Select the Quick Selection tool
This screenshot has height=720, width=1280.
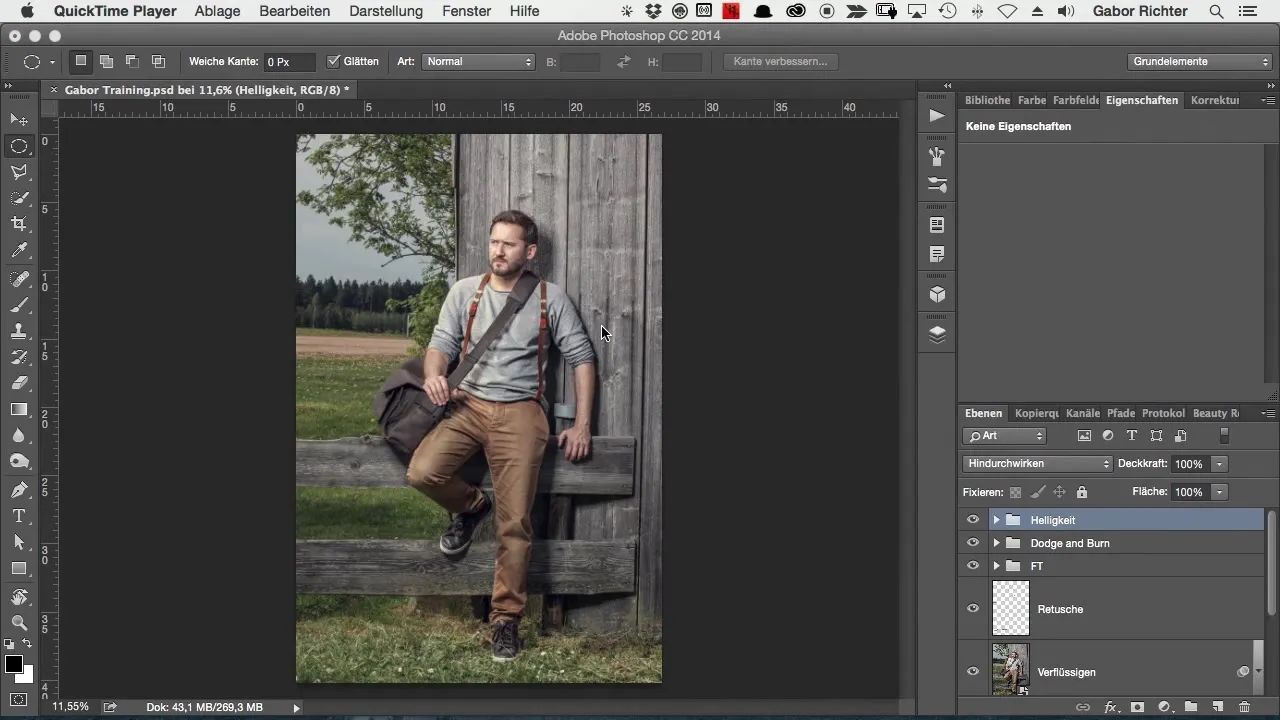click(x=19, y=198)
